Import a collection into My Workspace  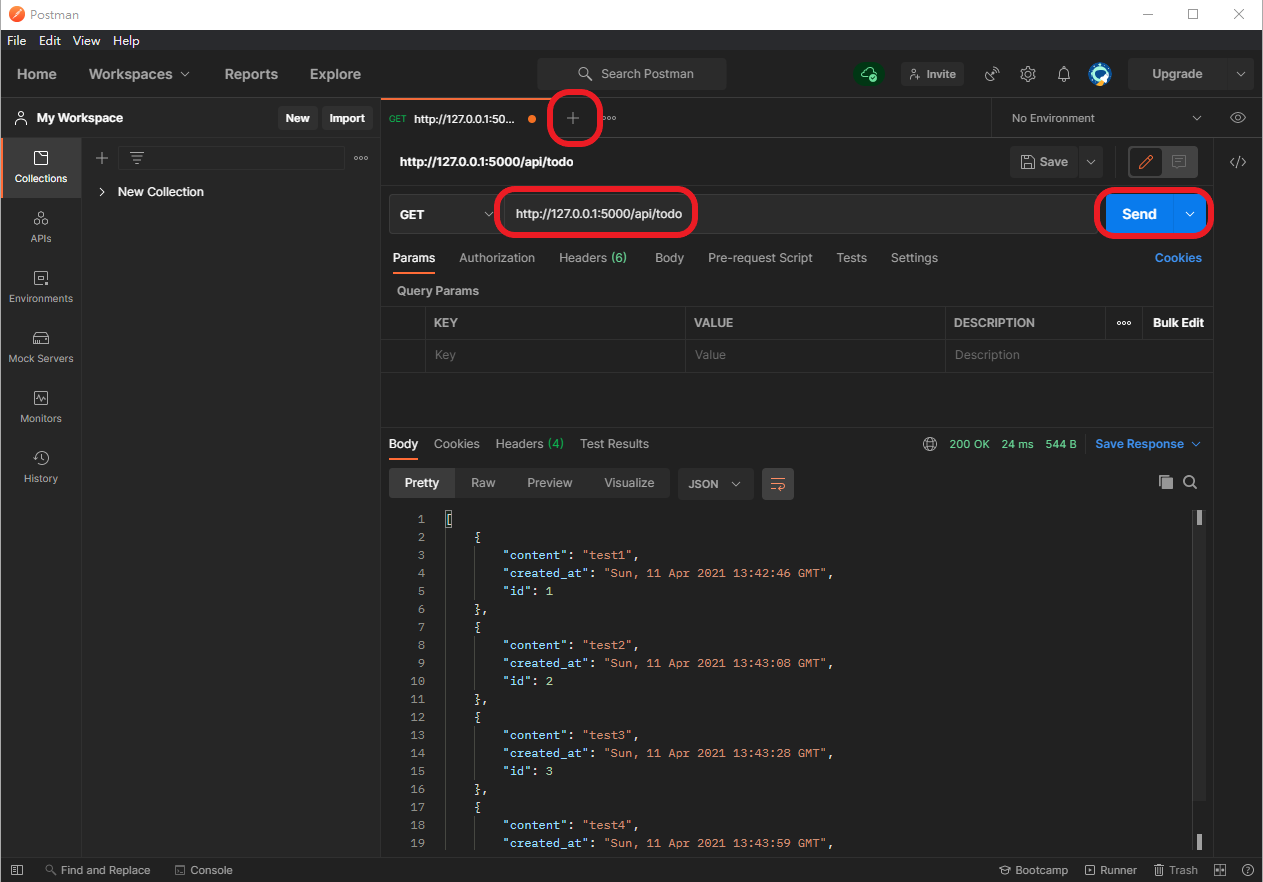(346, 118)
